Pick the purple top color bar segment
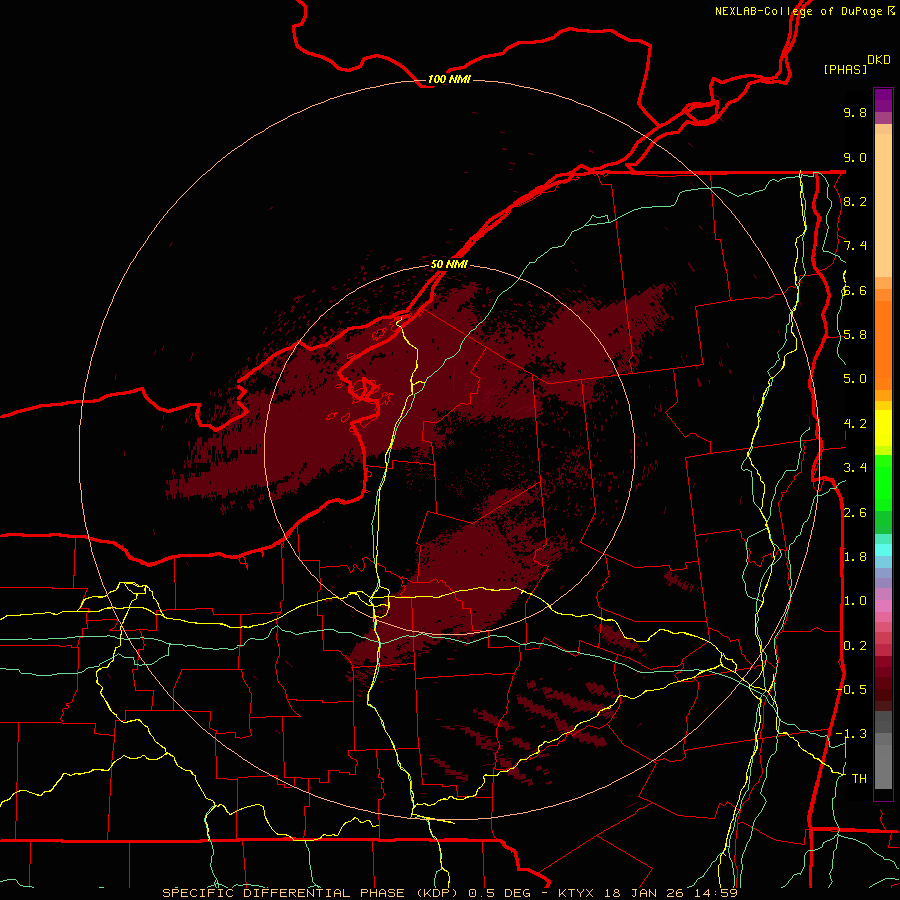900x900 pixels. click(883, 100)
